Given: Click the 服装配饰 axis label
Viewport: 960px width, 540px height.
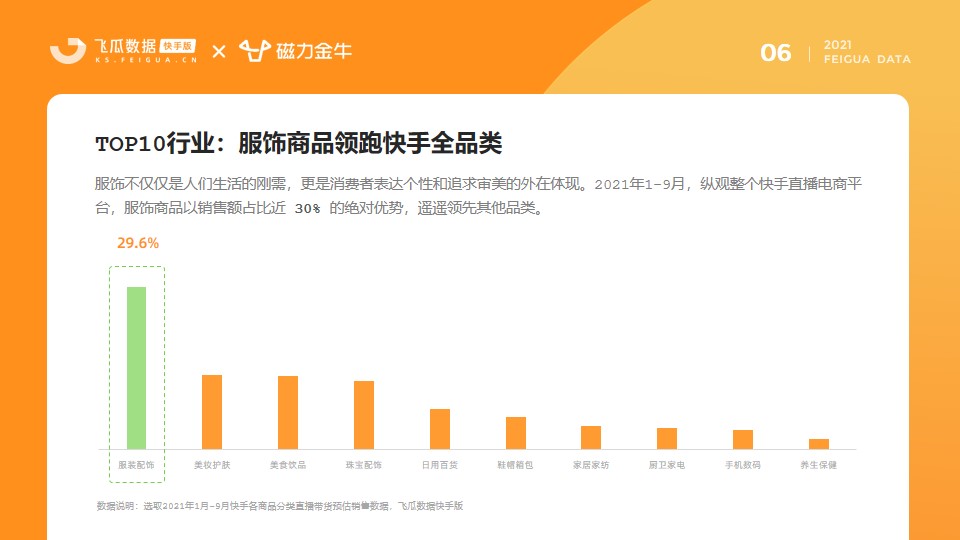Looking at the screenshot, I should coord(136,465).
